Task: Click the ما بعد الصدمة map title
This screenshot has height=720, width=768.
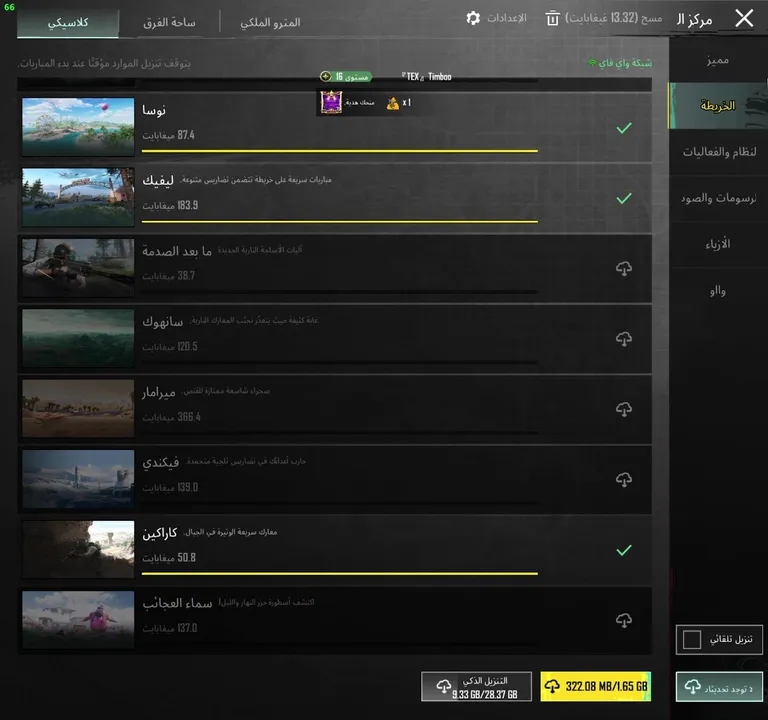Action: [177, 251]
